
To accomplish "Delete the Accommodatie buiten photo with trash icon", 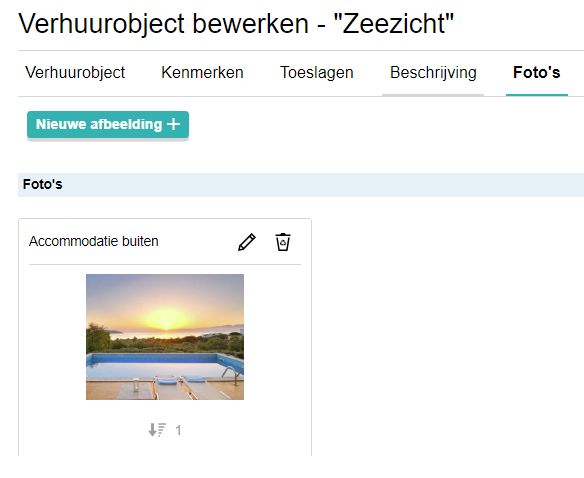I will 283,242.
